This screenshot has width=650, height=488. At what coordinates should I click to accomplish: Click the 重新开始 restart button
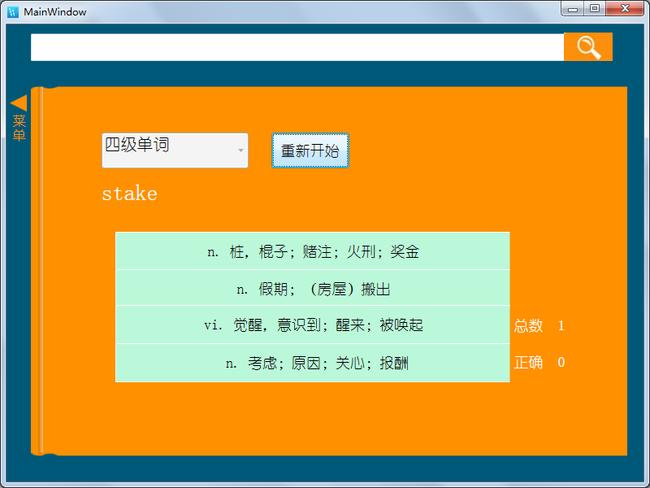point(310,151)
